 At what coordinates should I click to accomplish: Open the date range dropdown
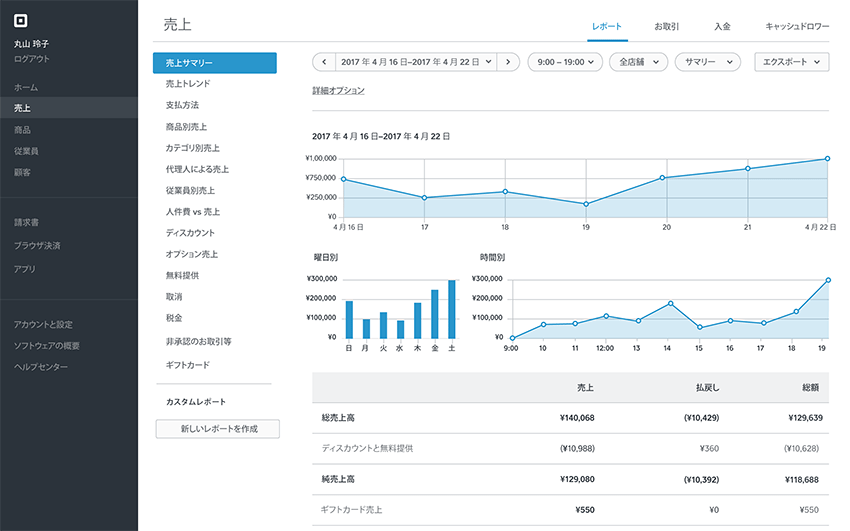[x=416, y=62]
